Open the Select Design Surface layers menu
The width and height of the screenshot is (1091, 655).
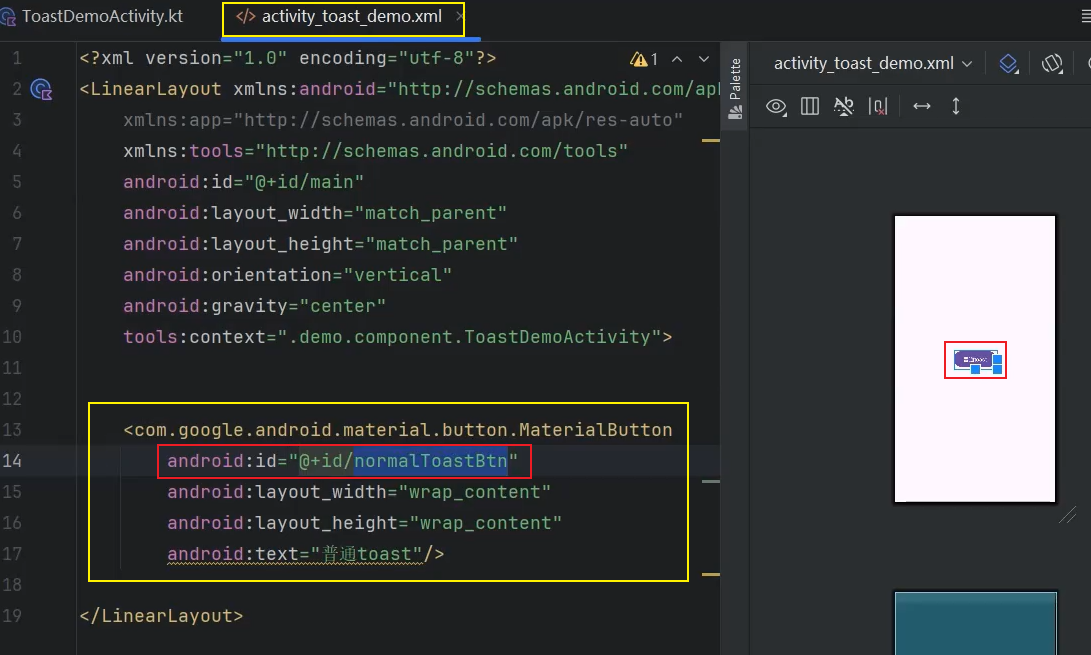pyautogui.click(x=1008, y=64)
